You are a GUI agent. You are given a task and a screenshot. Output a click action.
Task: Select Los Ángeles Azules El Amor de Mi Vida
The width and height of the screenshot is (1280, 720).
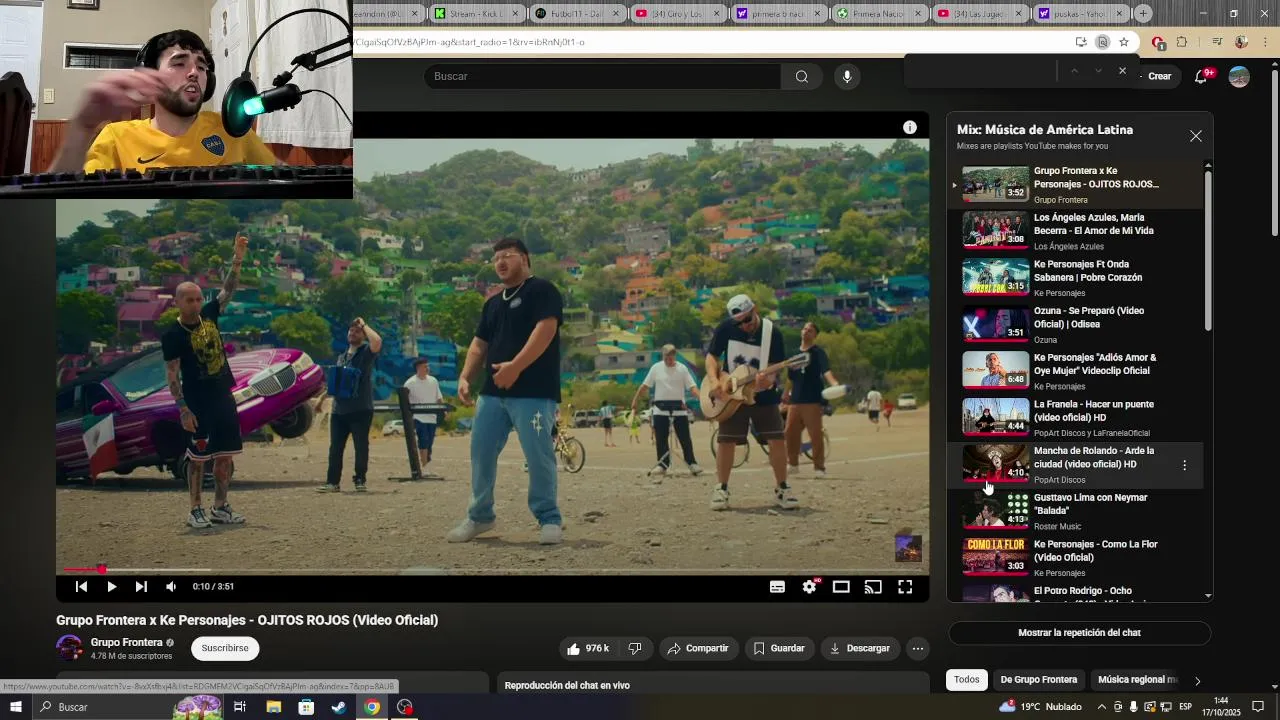(1077, 231)
